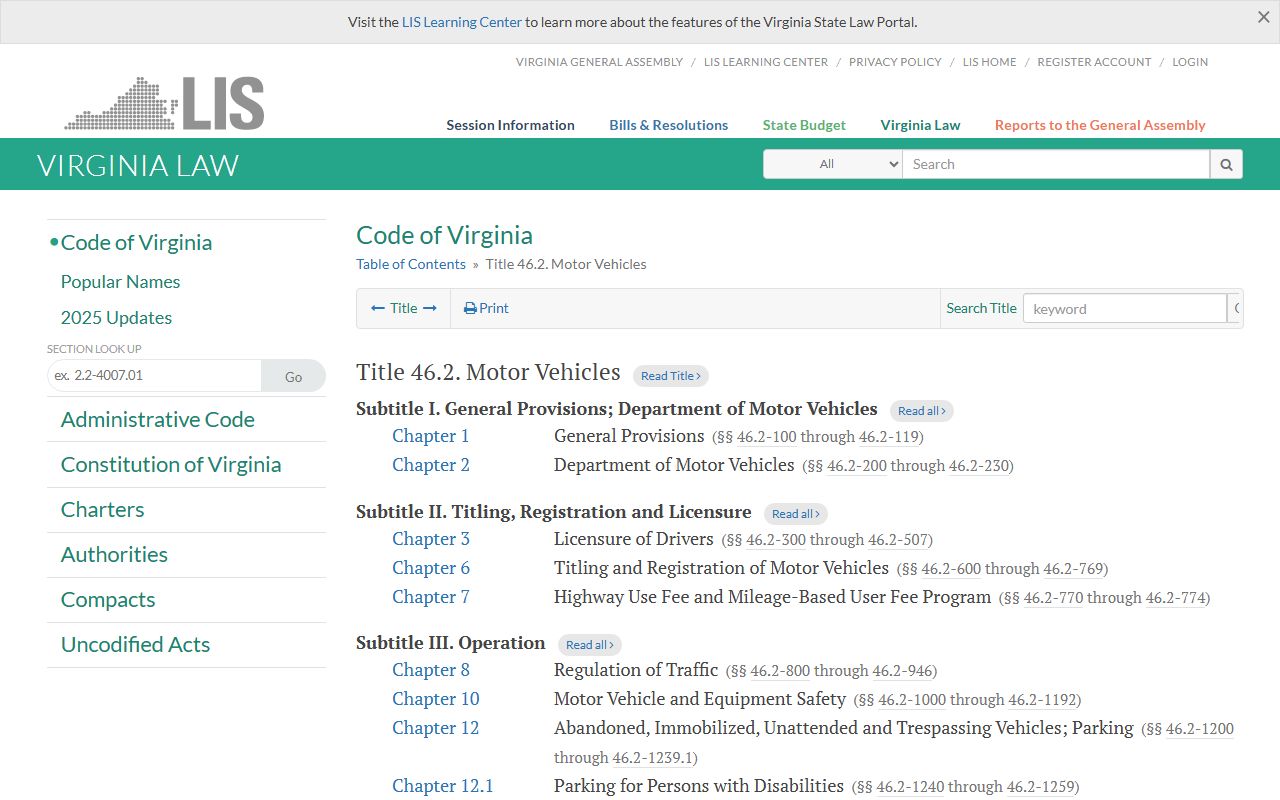The height and width of the screenshot is (800, 1280).
Task: Click the magnifying glass search button
Action: coord(1226,164)
